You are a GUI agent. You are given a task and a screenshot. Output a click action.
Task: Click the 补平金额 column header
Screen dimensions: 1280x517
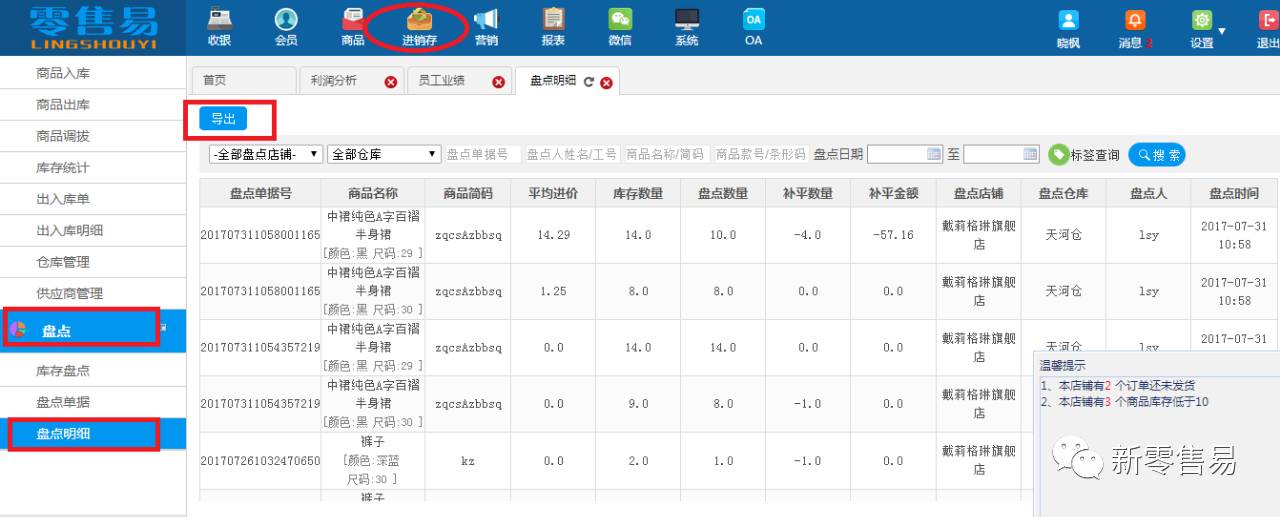point(893,193)
